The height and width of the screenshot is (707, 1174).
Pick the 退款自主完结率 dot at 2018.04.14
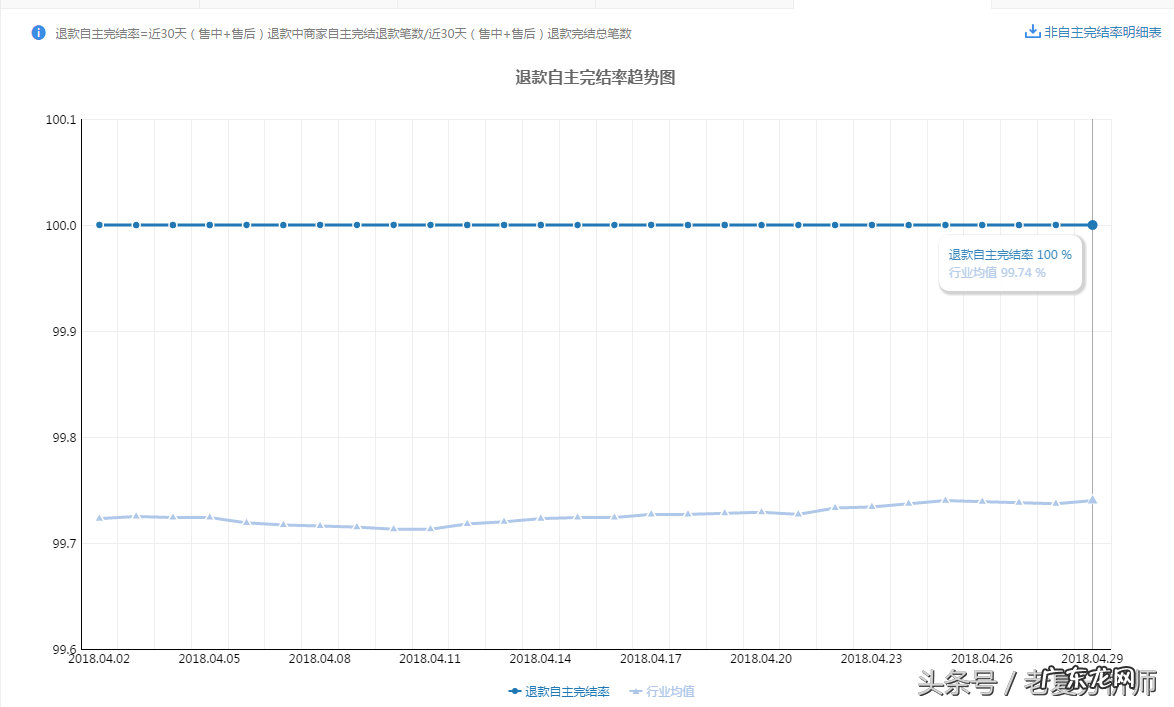click(x=541, y=225)
